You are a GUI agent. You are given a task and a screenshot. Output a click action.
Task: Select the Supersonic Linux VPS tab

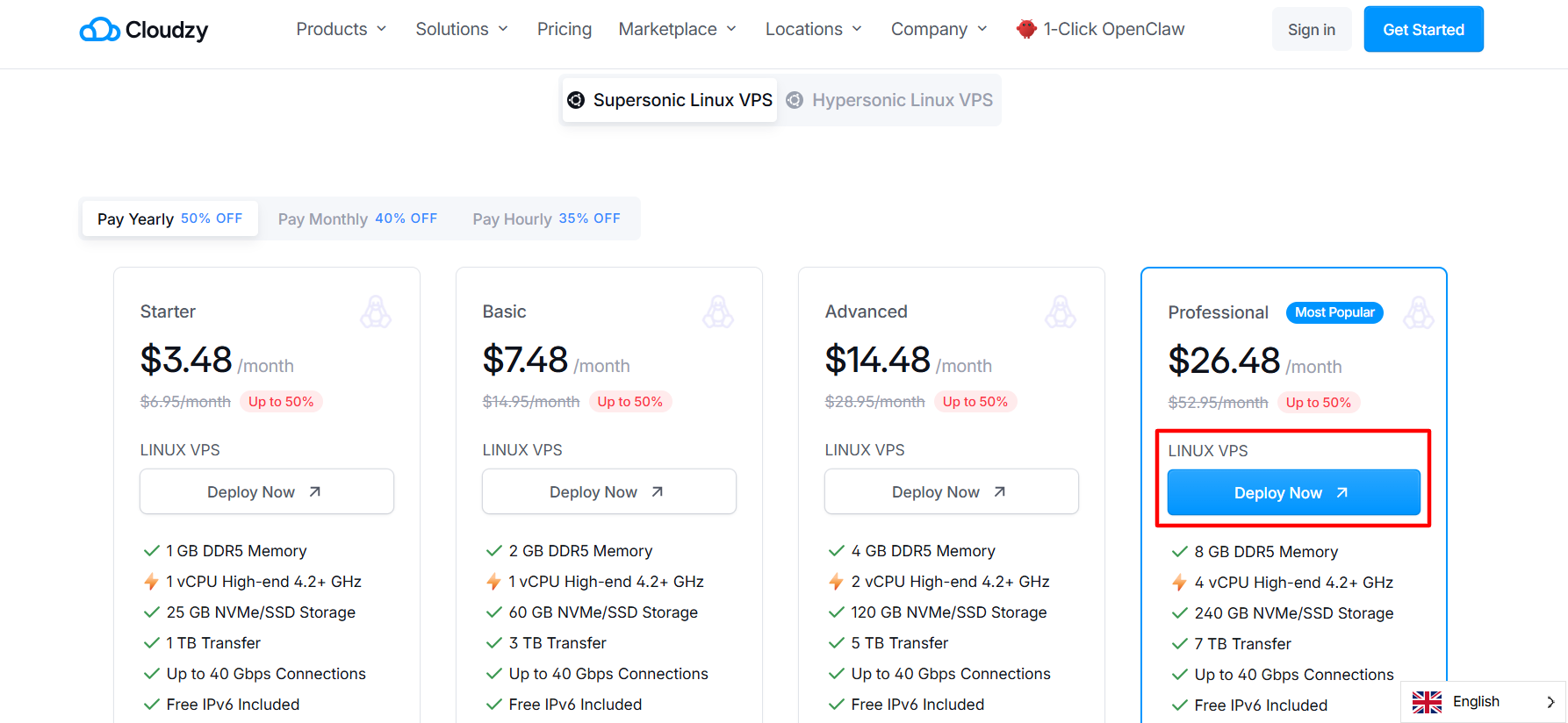(x=670, y=100)
